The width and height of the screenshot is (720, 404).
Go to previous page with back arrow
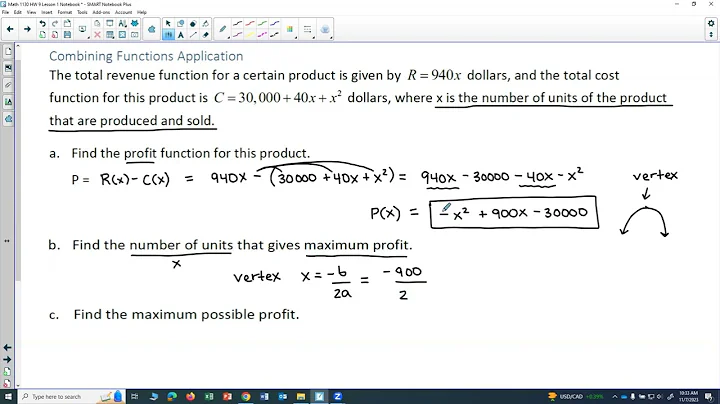coord(10,29)
